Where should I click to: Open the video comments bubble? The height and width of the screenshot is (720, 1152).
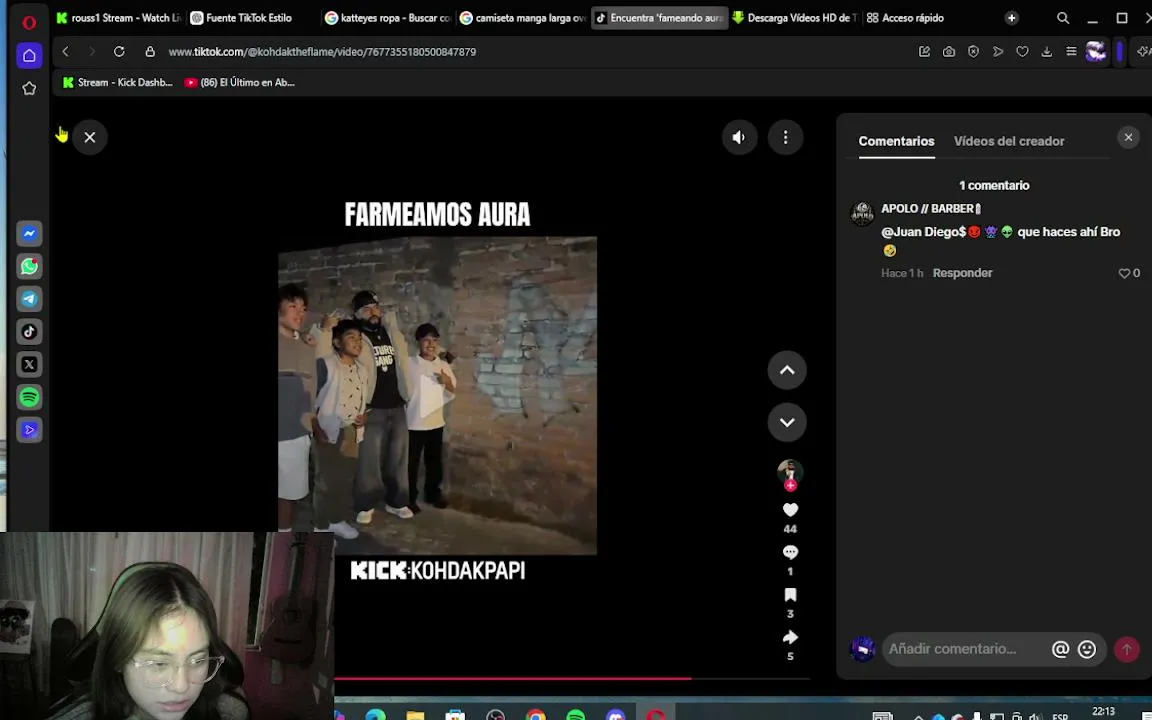coord(790,552)
